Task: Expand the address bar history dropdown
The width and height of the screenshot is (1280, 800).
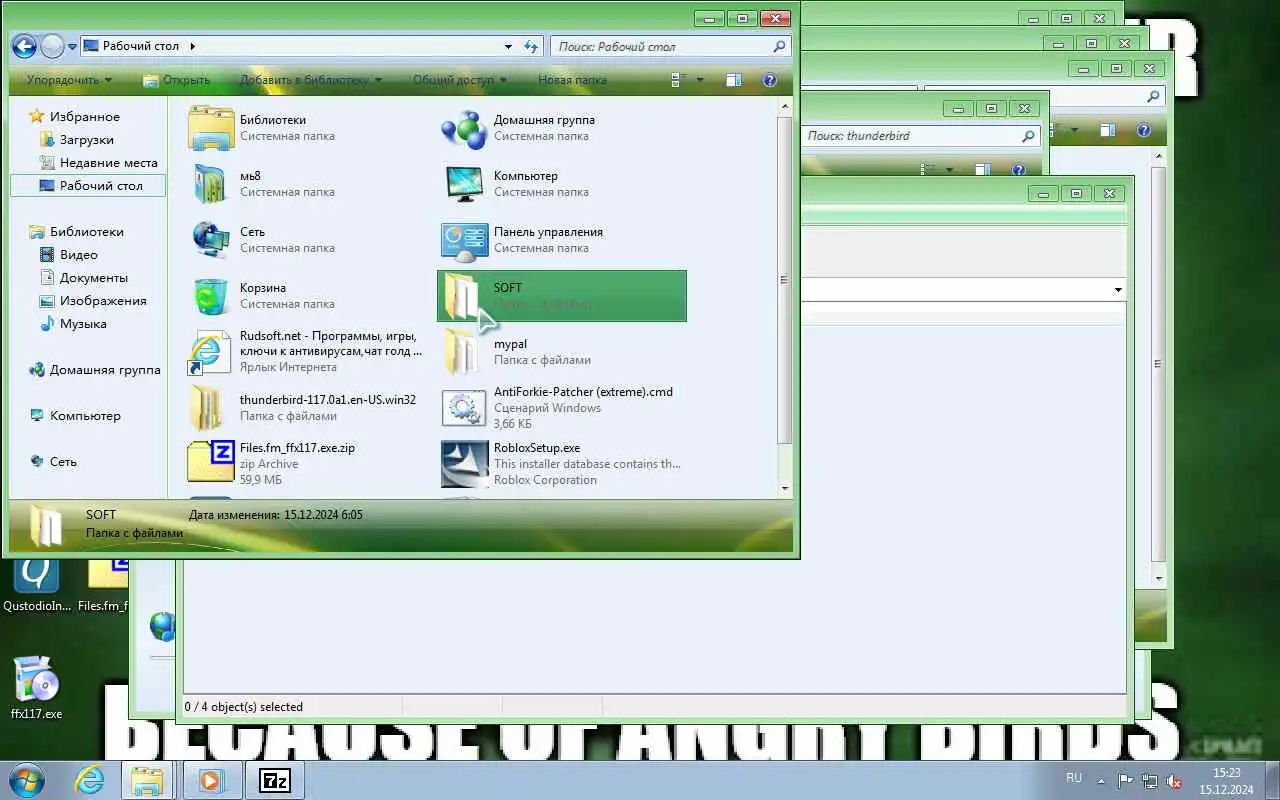Action: click(x=510, y=46)
